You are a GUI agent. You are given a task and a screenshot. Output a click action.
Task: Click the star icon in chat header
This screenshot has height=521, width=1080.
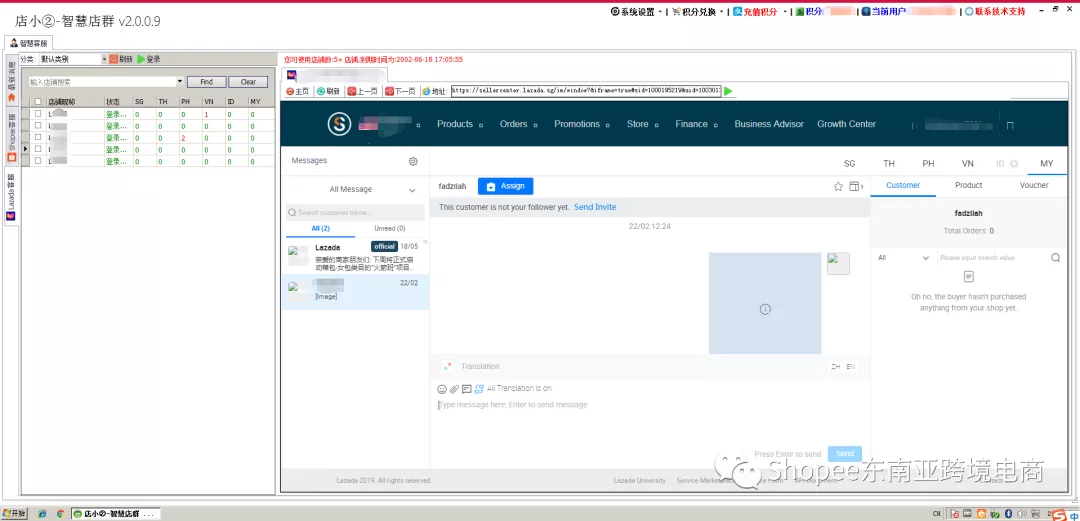tap(838, 186)
